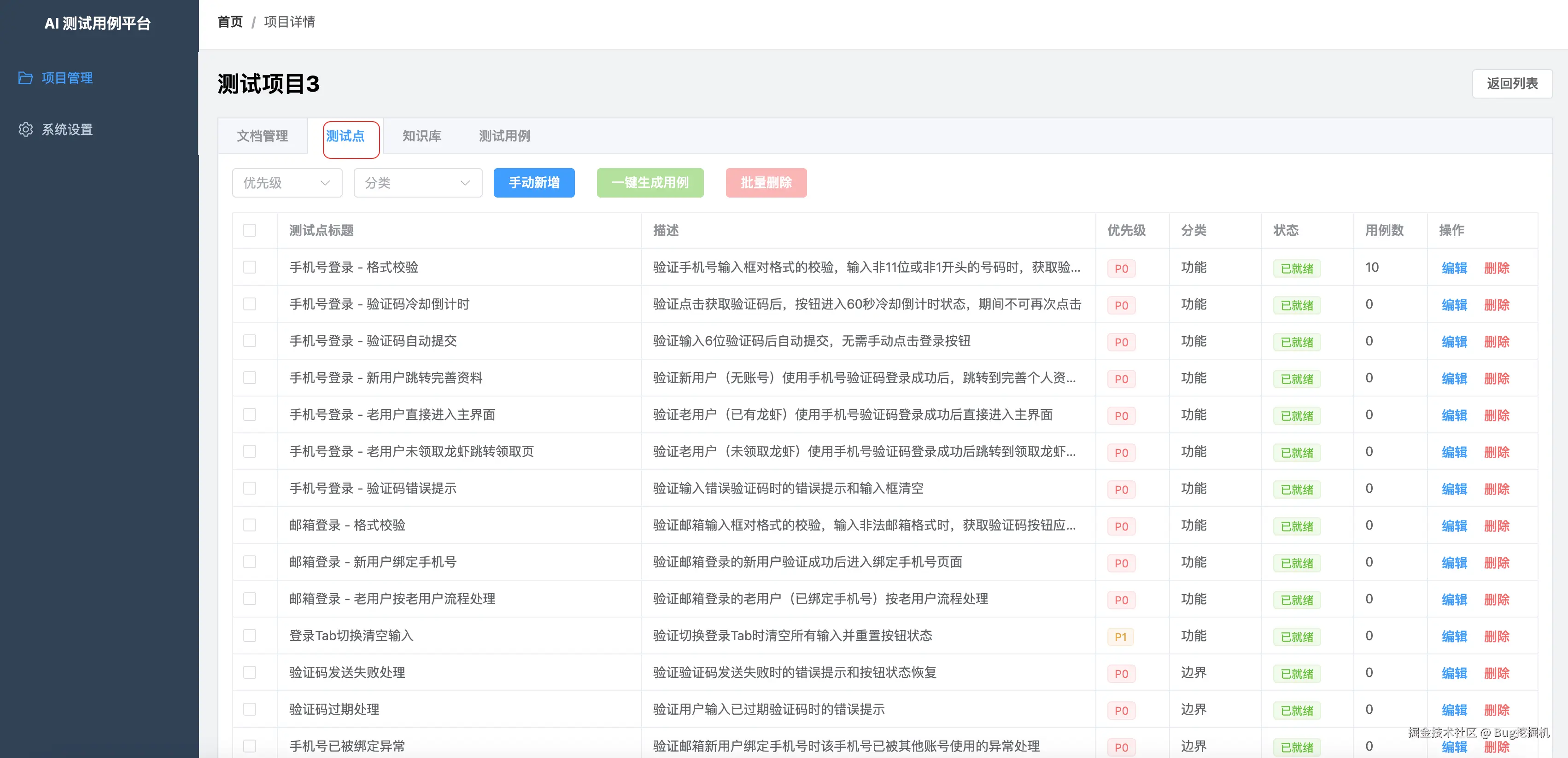Click the 手动新增 button
Screen dimensions: 1568x758
[534, 182]
